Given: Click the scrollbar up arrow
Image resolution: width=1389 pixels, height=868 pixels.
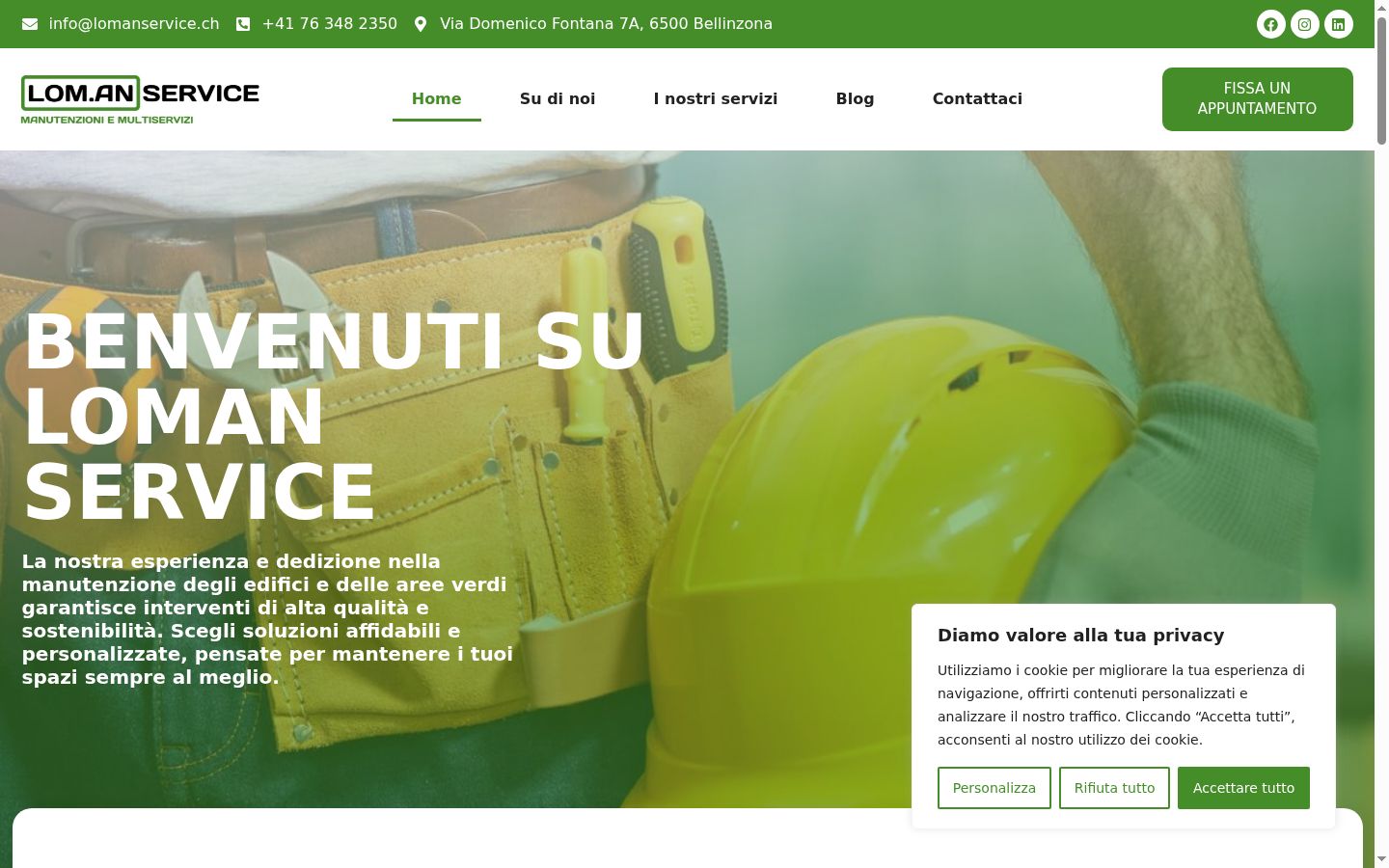Looking at the screenshot, I should click(x=1381, y=8).
